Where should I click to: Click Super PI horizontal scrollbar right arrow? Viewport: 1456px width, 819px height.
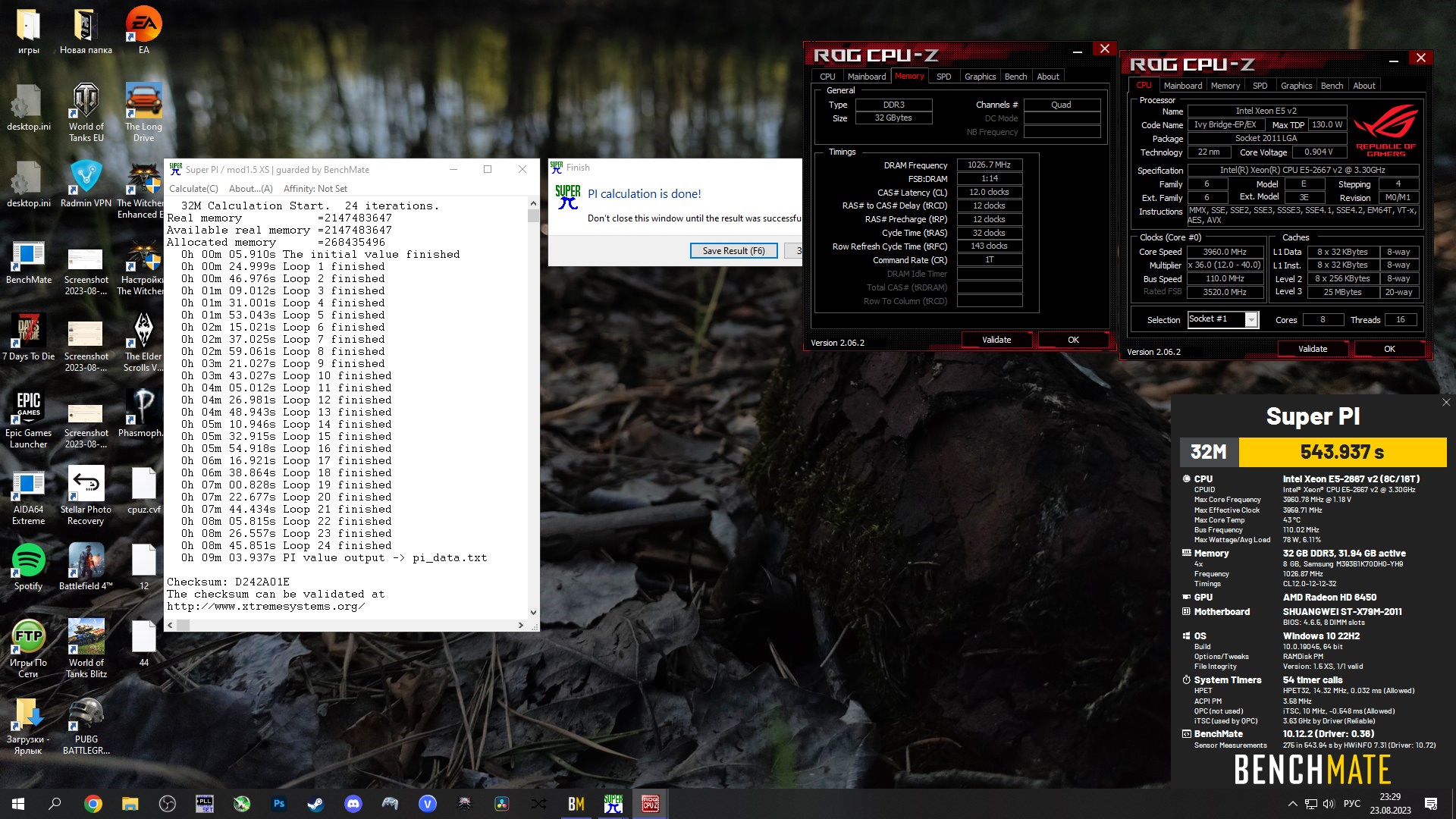[520, 626]
